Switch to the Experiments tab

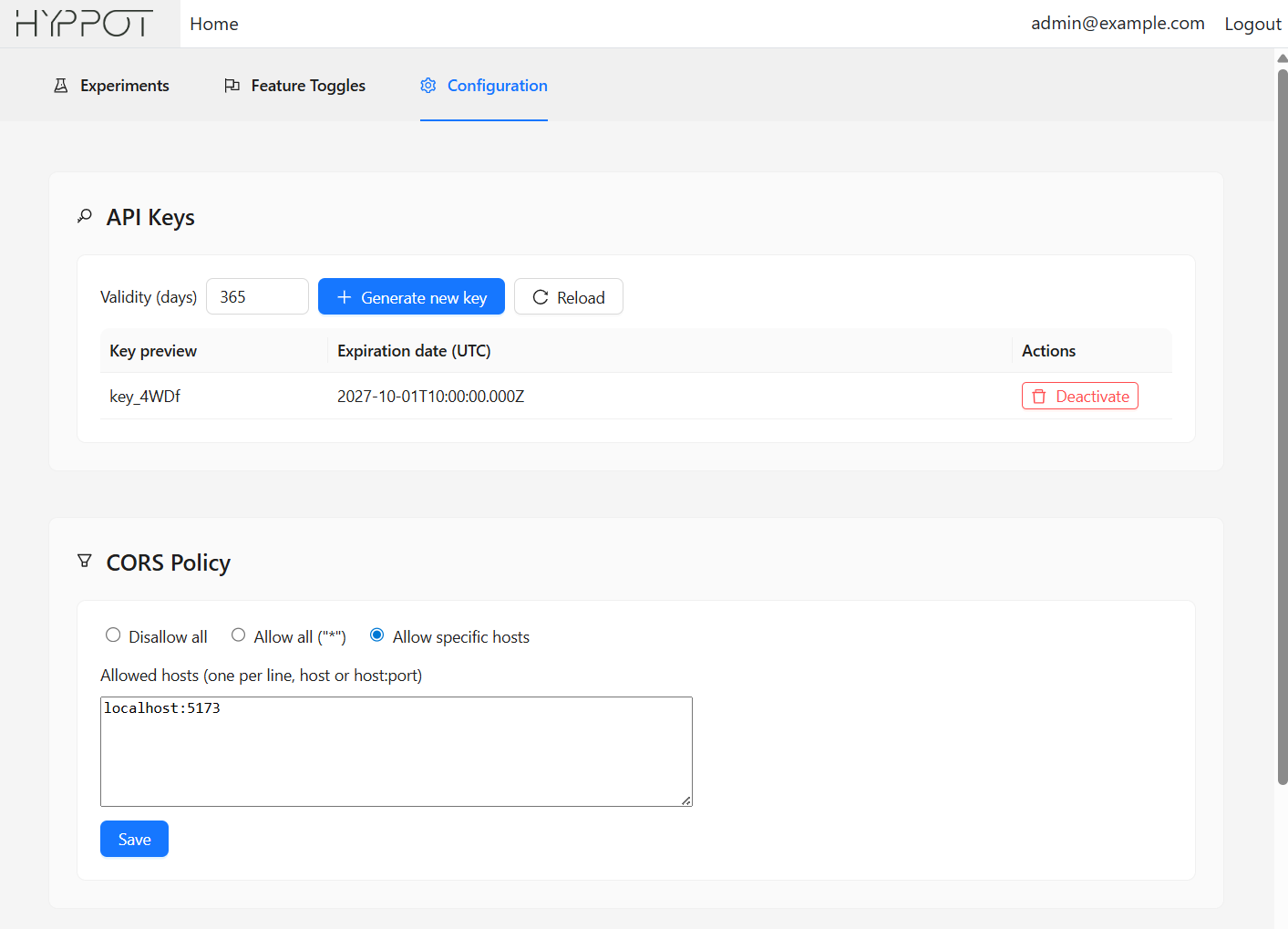coord(125,85)
